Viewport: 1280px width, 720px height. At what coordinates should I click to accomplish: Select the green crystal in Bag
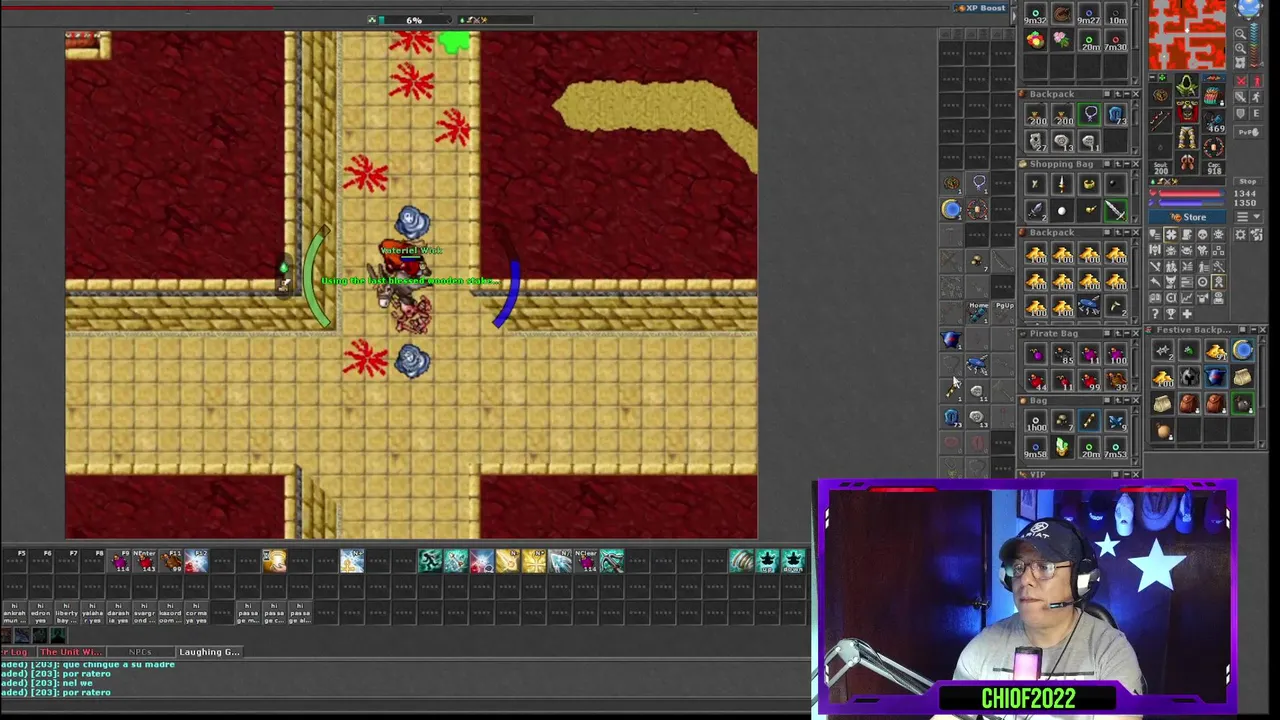pyautogui.click(x=1062, y=447)
